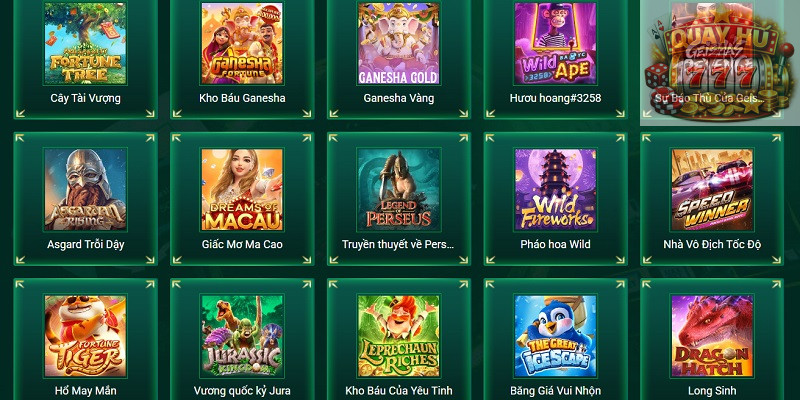The image size is (800, 400).
Task: Click the Nhà Vô Địch Tốc Độ title
Action: [x=712, y=244]
